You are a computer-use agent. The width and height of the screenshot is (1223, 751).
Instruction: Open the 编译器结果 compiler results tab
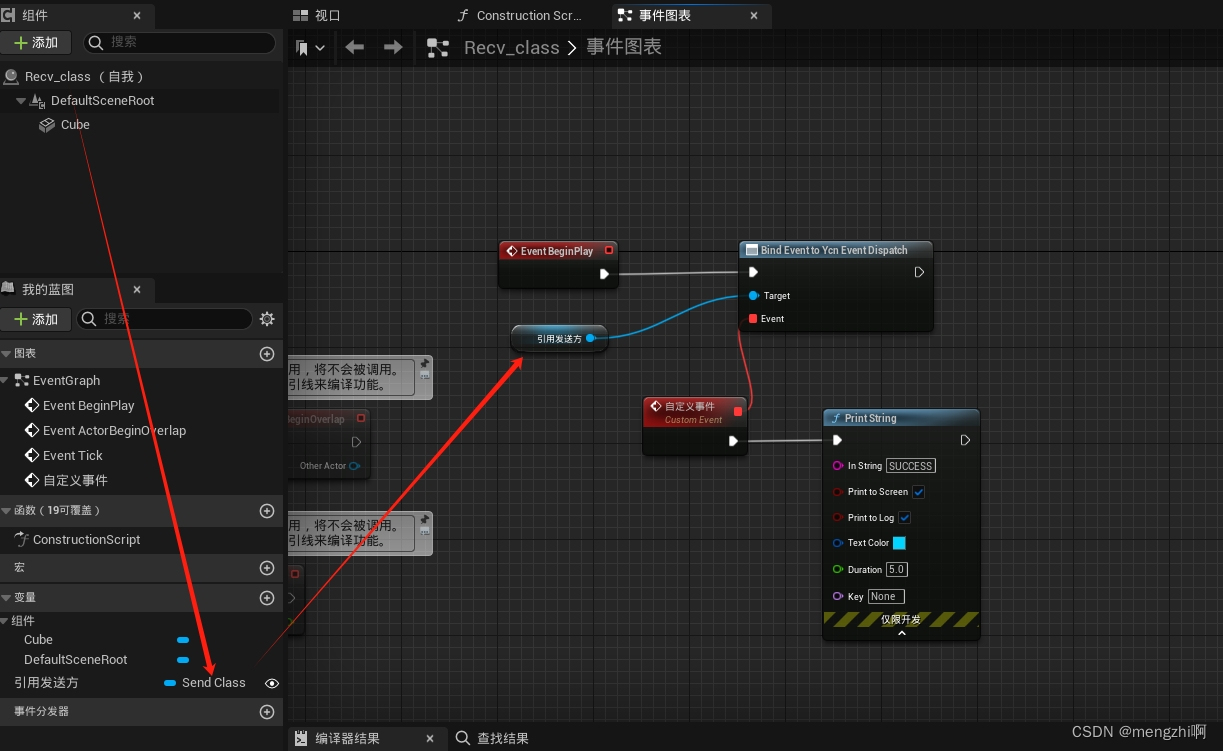pyautogui.click(x=348, y=739)
